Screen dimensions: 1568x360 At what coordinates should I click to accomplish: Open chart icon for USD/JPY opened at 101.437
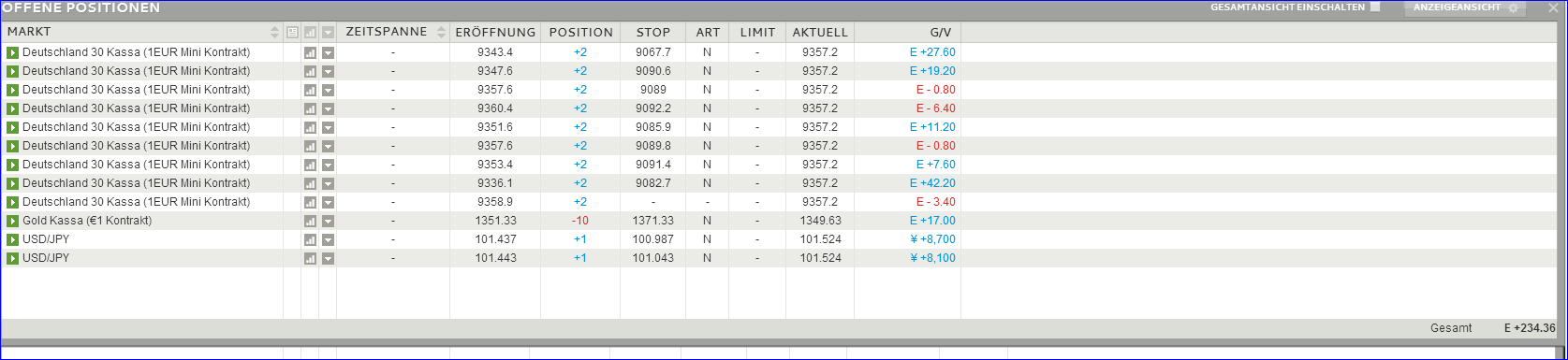(310, 239)
